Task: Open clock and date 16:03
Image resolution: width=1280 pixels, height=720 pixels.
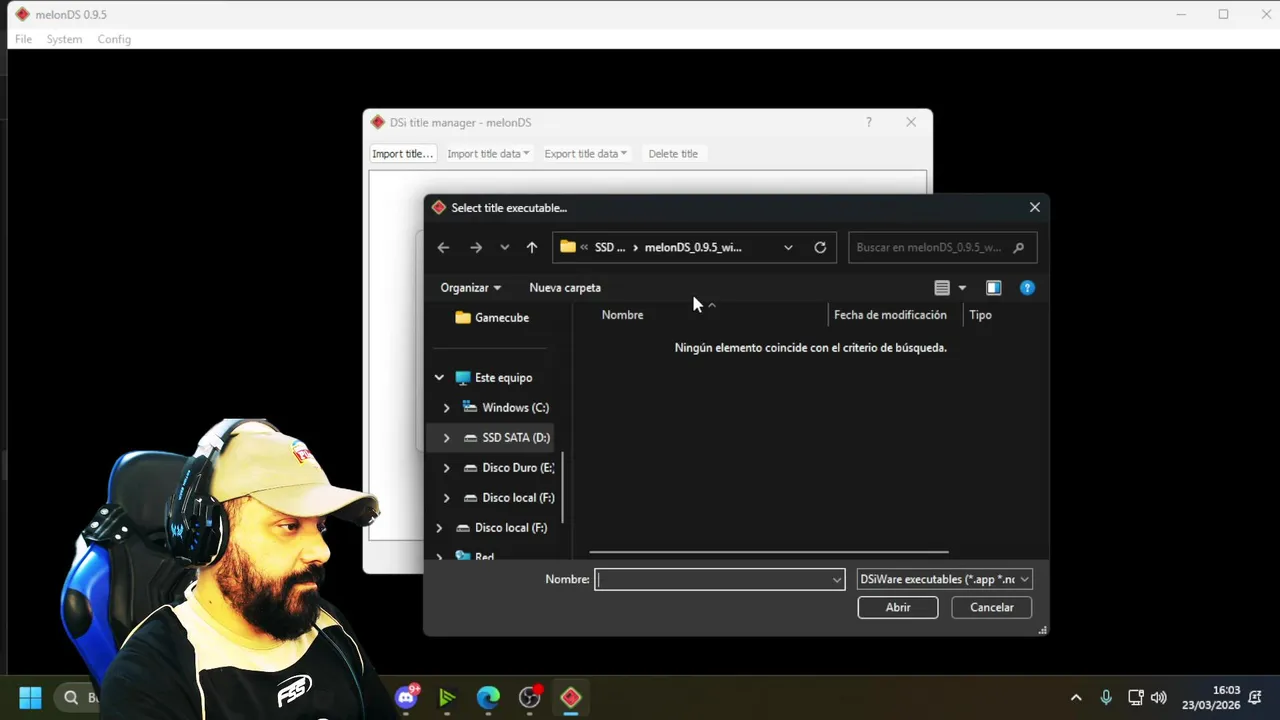Action: point(1211,698)
